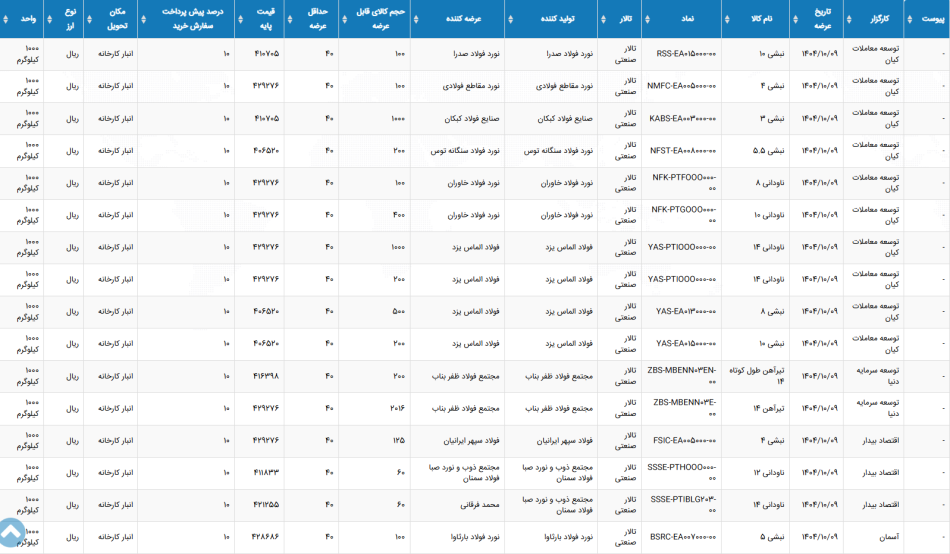
Task: Click offer volume '۵۰۰'
Action: [399, 312]
